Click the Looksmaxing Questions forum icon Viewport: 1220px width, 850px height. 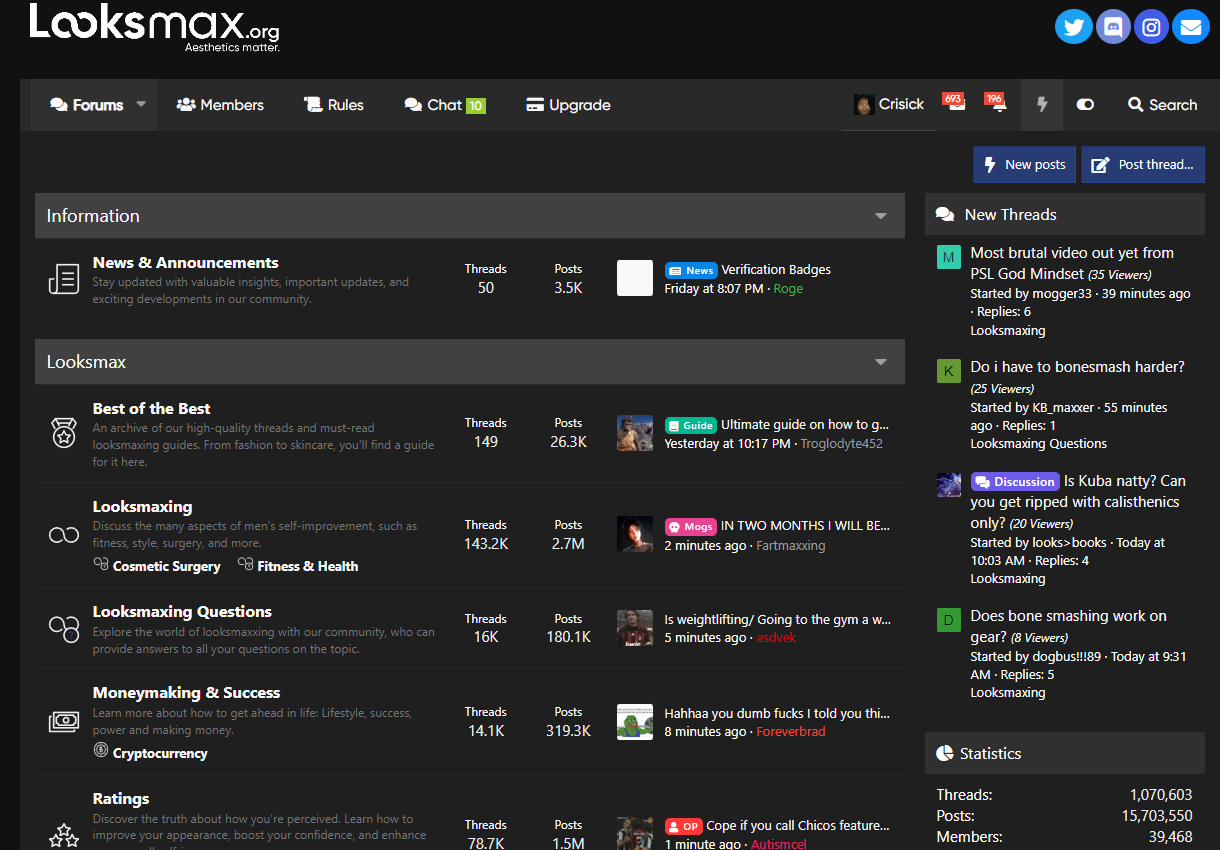[x=64, y=629]
